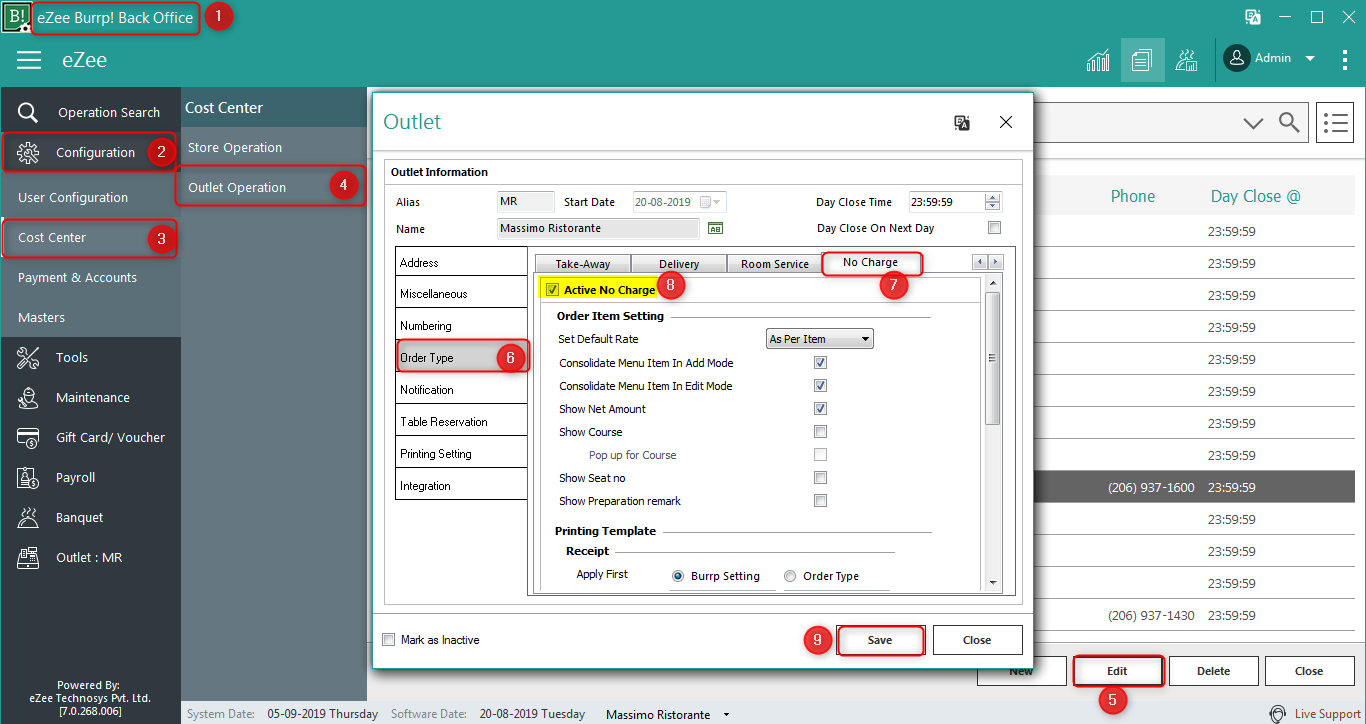
Task: Open the Order Type section
Action: (x=461, y=357)
